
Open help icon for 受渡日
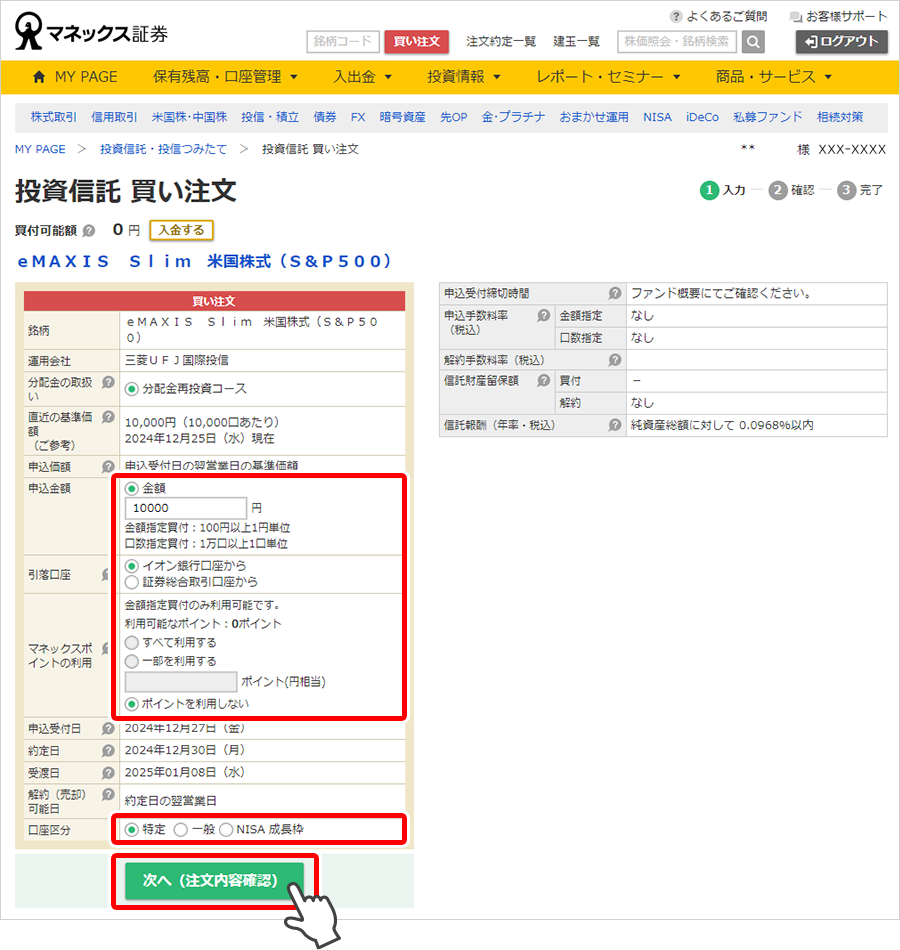click(108, 773)
